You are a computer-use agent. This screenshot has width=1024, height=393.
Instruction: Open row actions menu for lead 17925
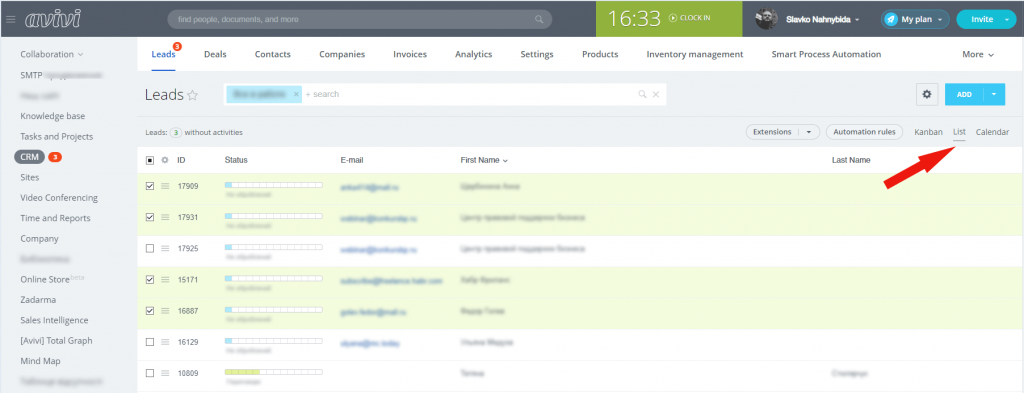165,249
